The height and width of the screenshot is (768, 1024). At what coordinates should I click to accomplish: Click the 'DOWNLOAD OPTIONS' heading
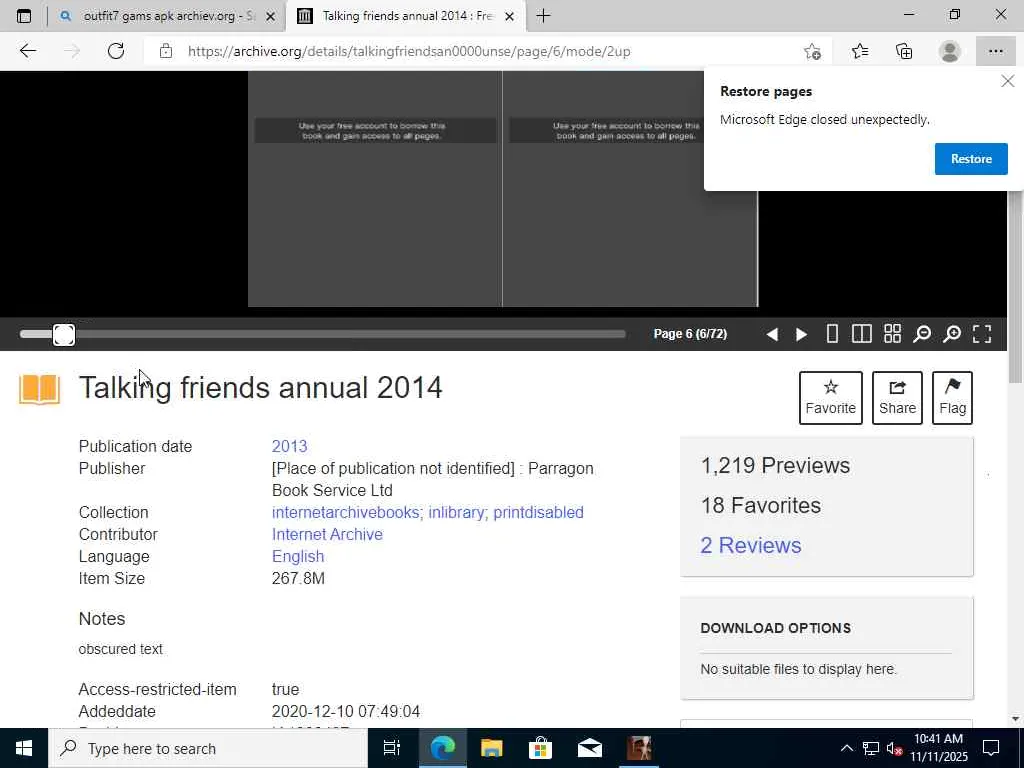click(x=776, y=628)
